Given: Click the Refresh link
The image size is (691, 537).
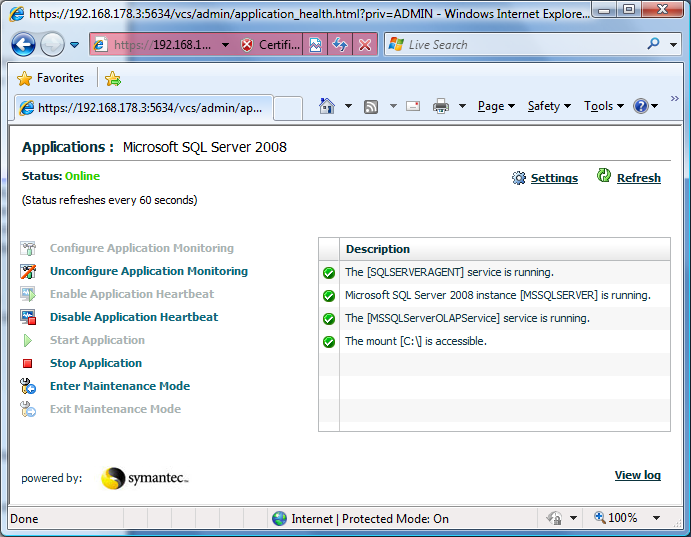Looking at the screenshot, I should point(639,178).
